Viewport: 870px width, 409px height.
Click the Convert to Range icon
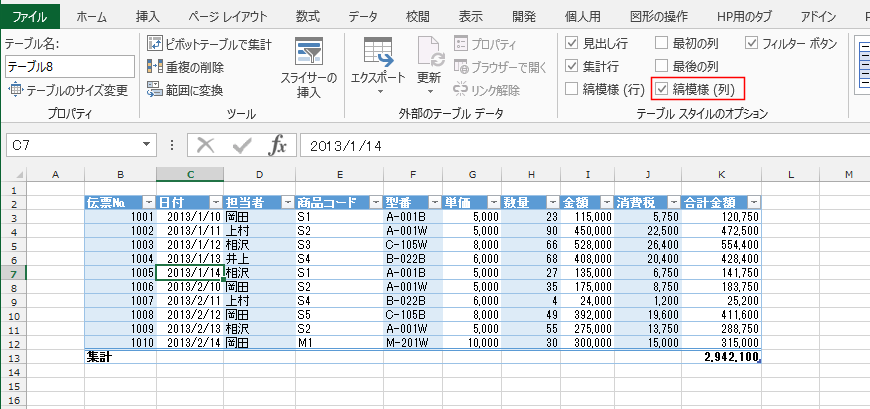155,90
